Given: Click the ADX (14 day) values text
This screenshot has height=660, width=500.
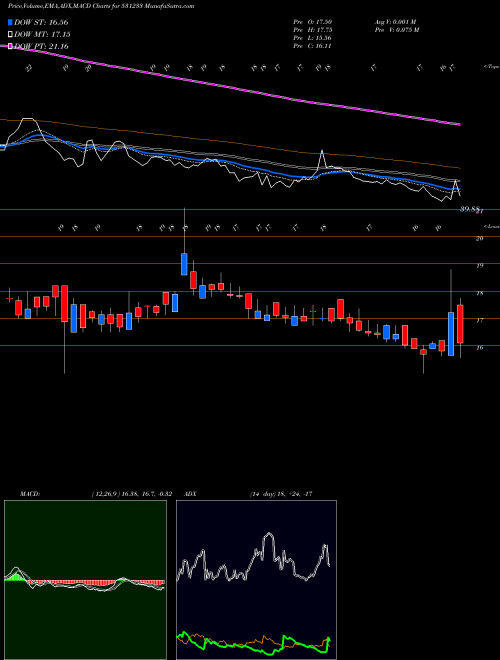Looking at the screenshot, I should click(281, 494).
